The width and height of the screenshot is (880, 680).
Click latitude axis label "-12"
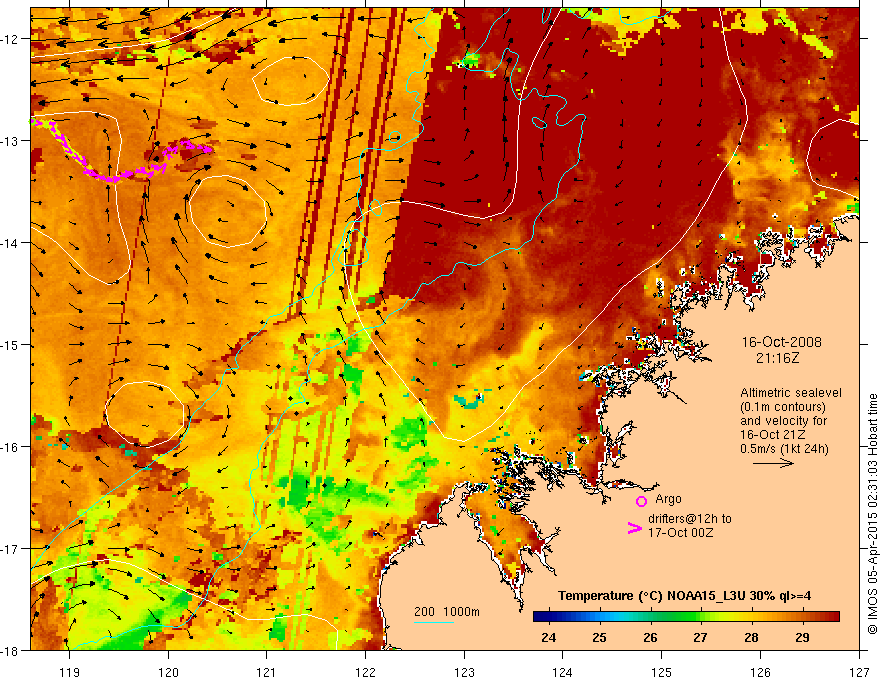(11, 39)
